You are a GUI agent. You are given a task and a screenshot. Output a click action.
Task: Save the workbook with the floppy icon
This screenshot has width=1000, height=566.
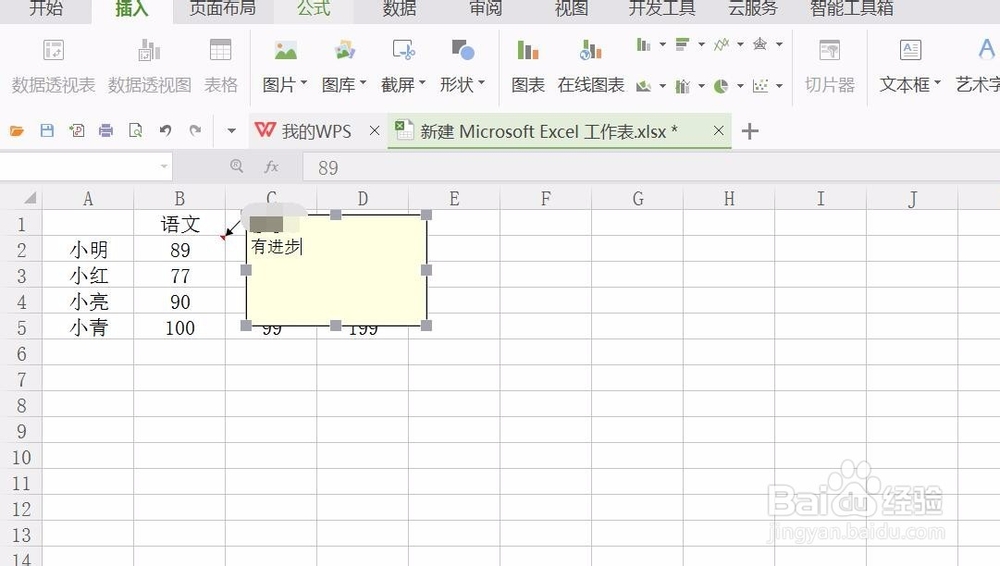(x=47, y=131)
